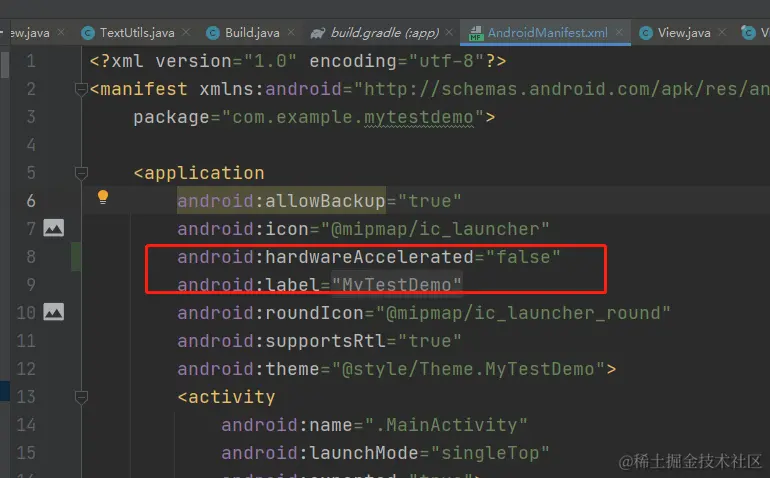Click the "false" value of hardwareAccelerated
770x478 pixels.
coord(522,256)
